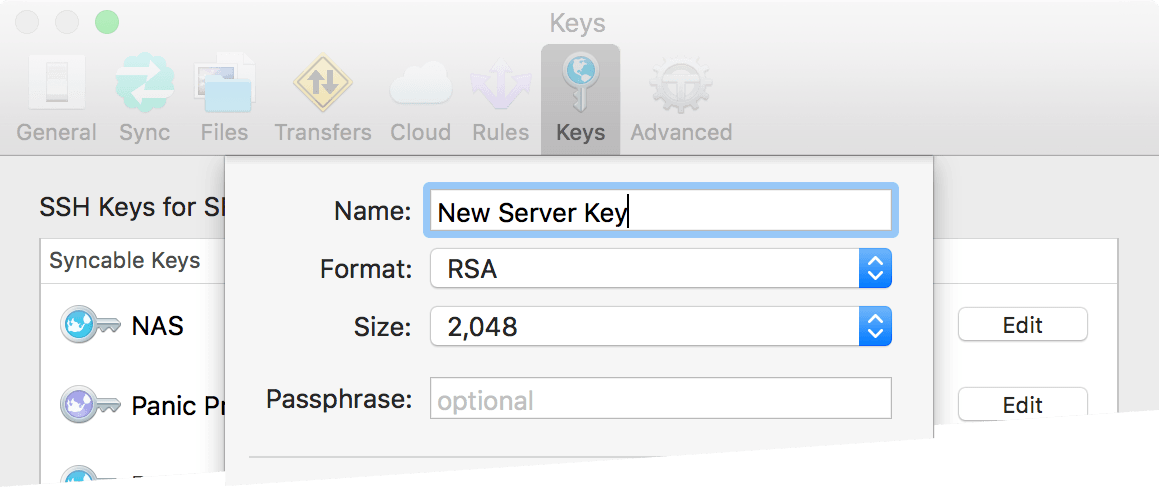Click the Syncable Keys column header

[x=125, y=261]
